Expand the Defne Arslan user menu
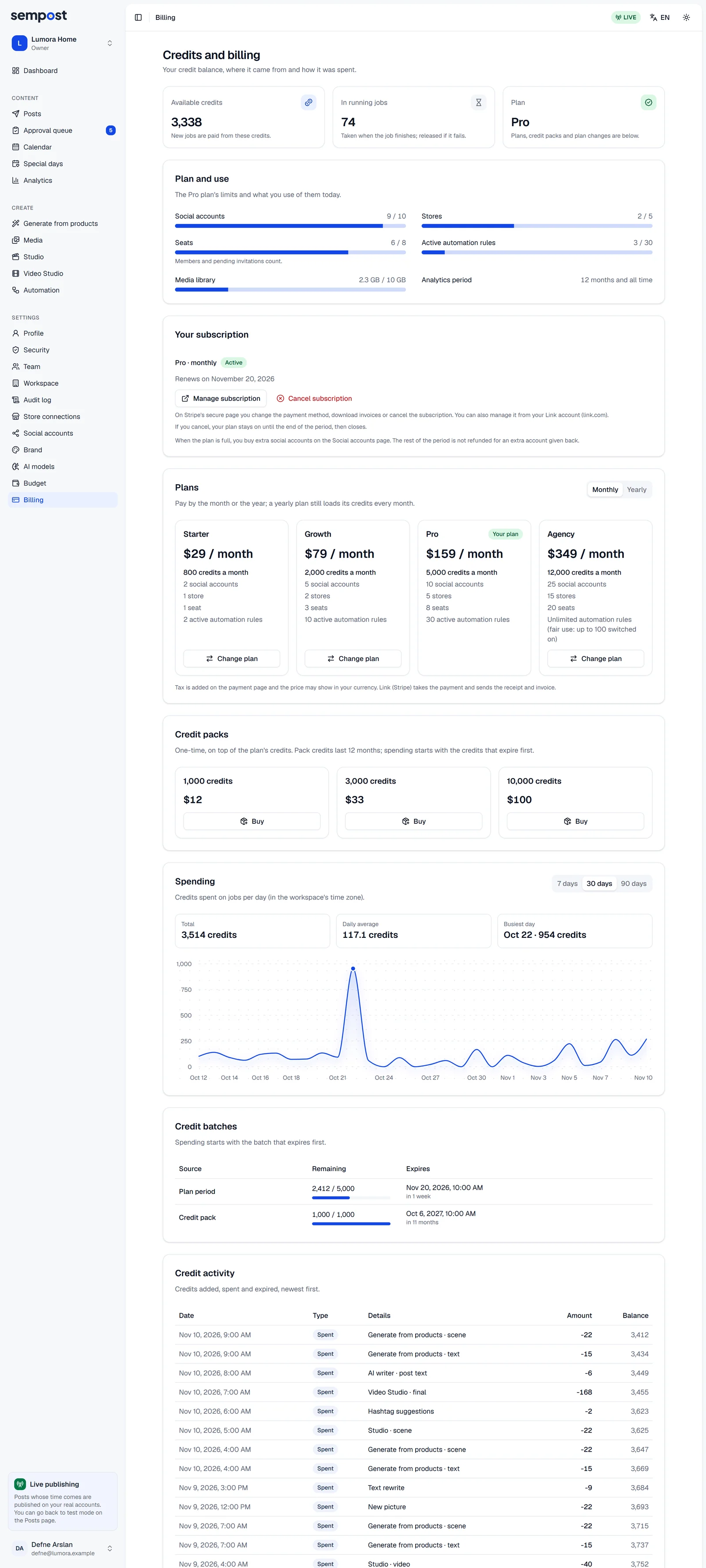 [x=63, y=1549]
